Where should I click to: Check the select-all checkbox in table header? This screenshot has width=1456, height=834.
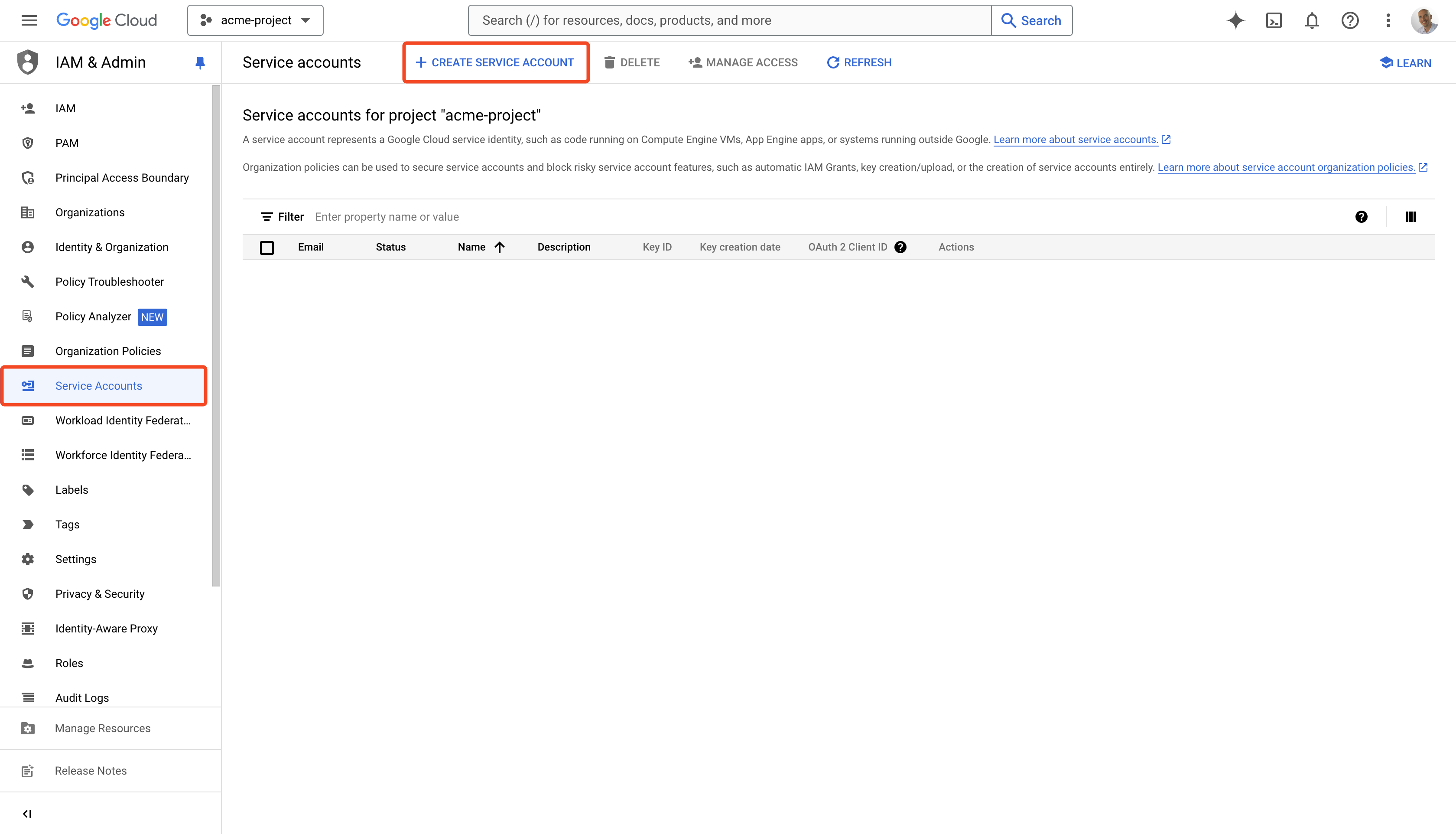267,248
